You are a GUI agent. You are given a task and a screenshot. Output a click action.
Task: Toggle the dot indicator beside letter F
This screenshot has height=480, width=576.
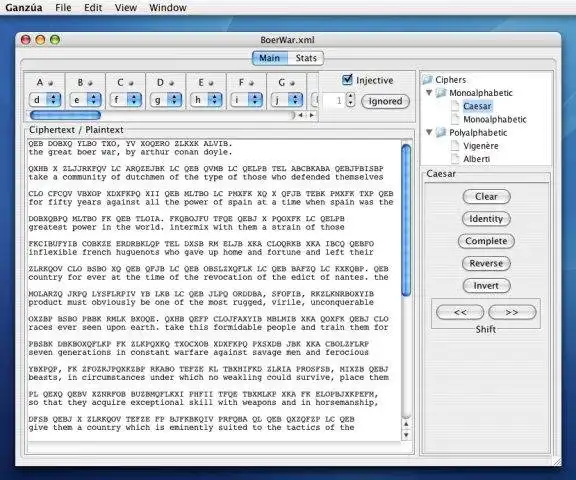click(x=252, y=83)
